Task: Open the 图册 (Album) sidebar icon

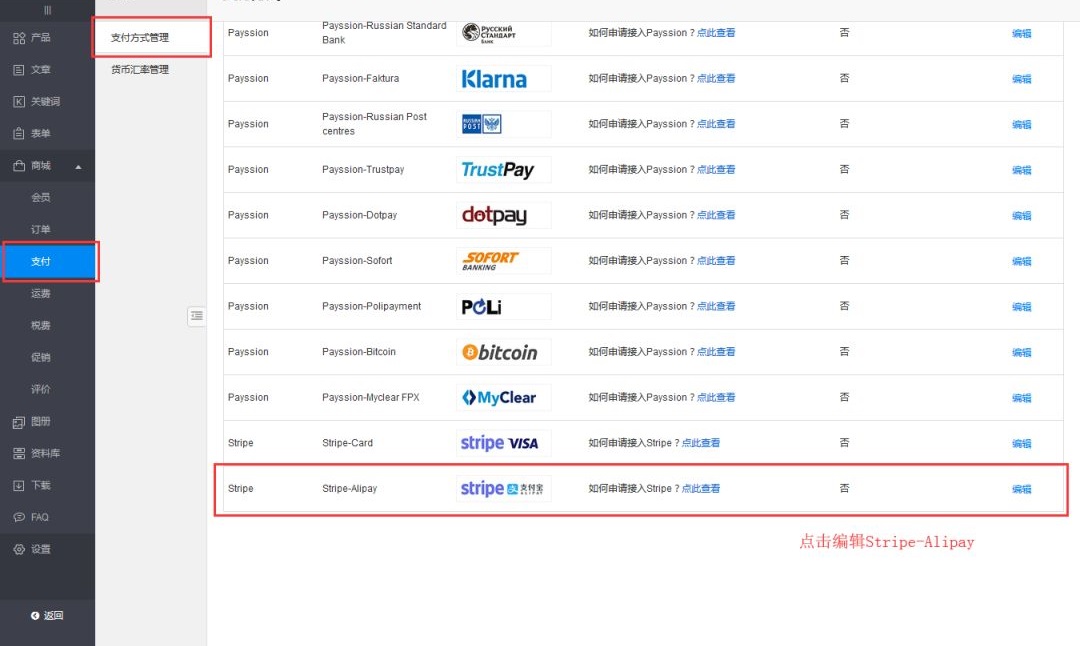Action: pyautogui.click(x=19, y=422)
